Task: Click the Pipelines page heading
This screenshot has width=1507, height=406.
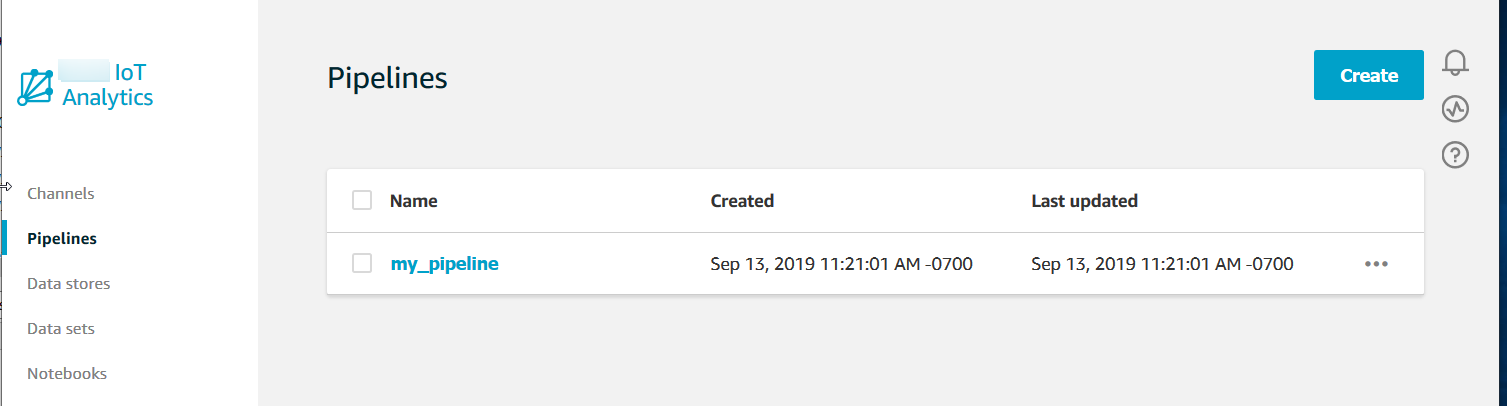Action: click(387, 78)
